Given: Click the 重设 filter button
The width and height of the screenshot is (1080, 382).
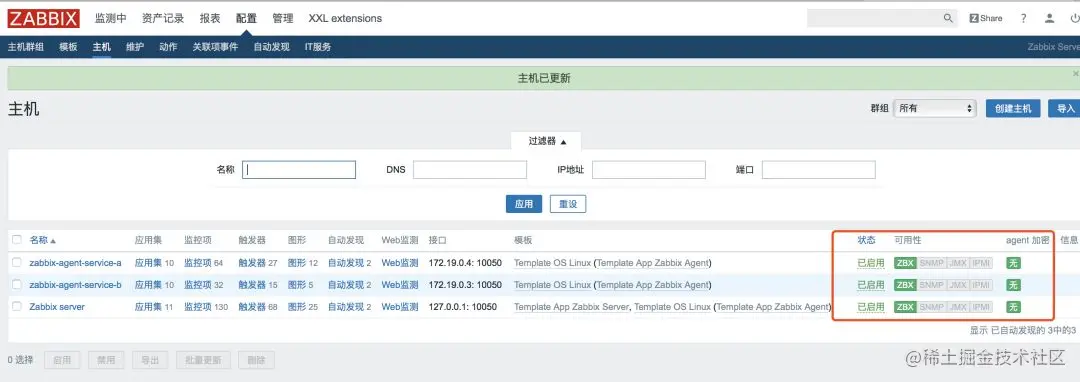Looking at the screenshot, I should click(568, 204).
